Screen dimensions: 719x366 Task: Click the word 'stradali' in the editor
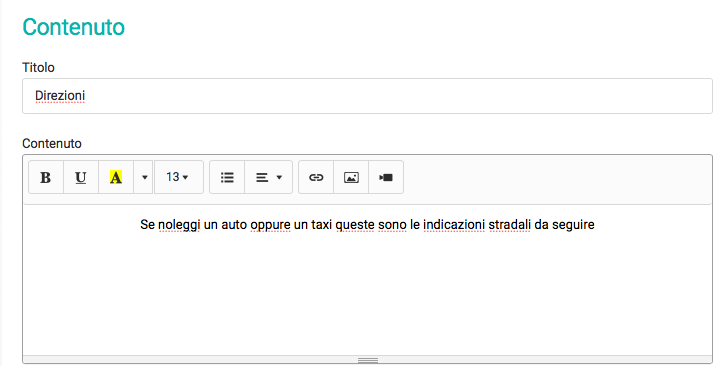click(x=509, y=225)
